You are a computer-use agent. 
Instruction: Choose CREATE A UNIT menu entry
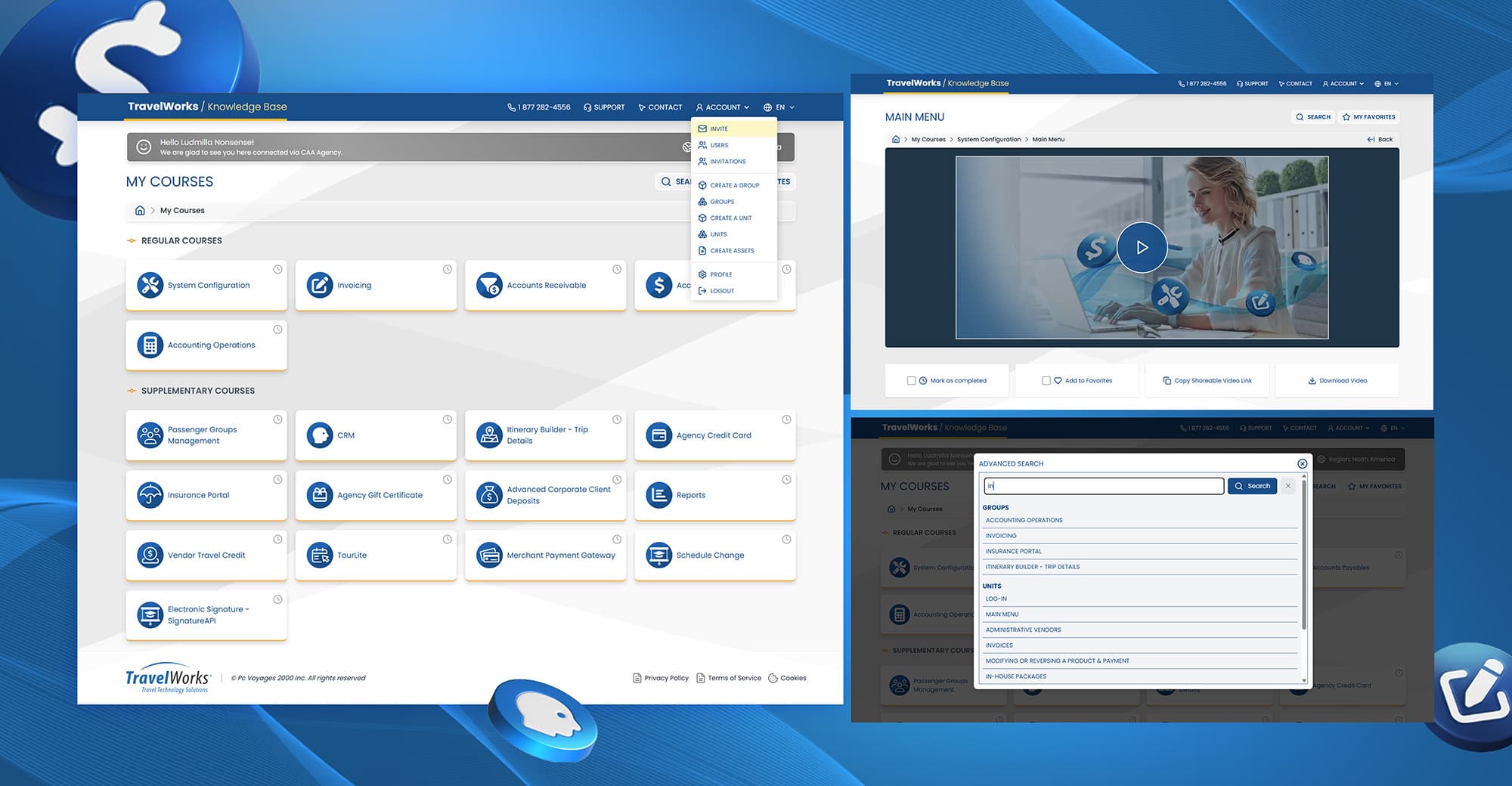(733, 218)
